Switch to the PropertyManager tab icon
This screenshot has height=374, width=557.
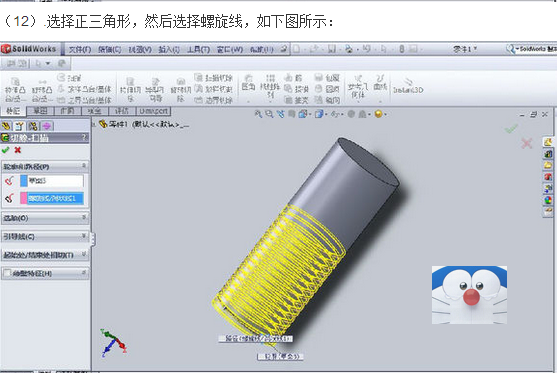pyautogui.click(x=19, y=126)
